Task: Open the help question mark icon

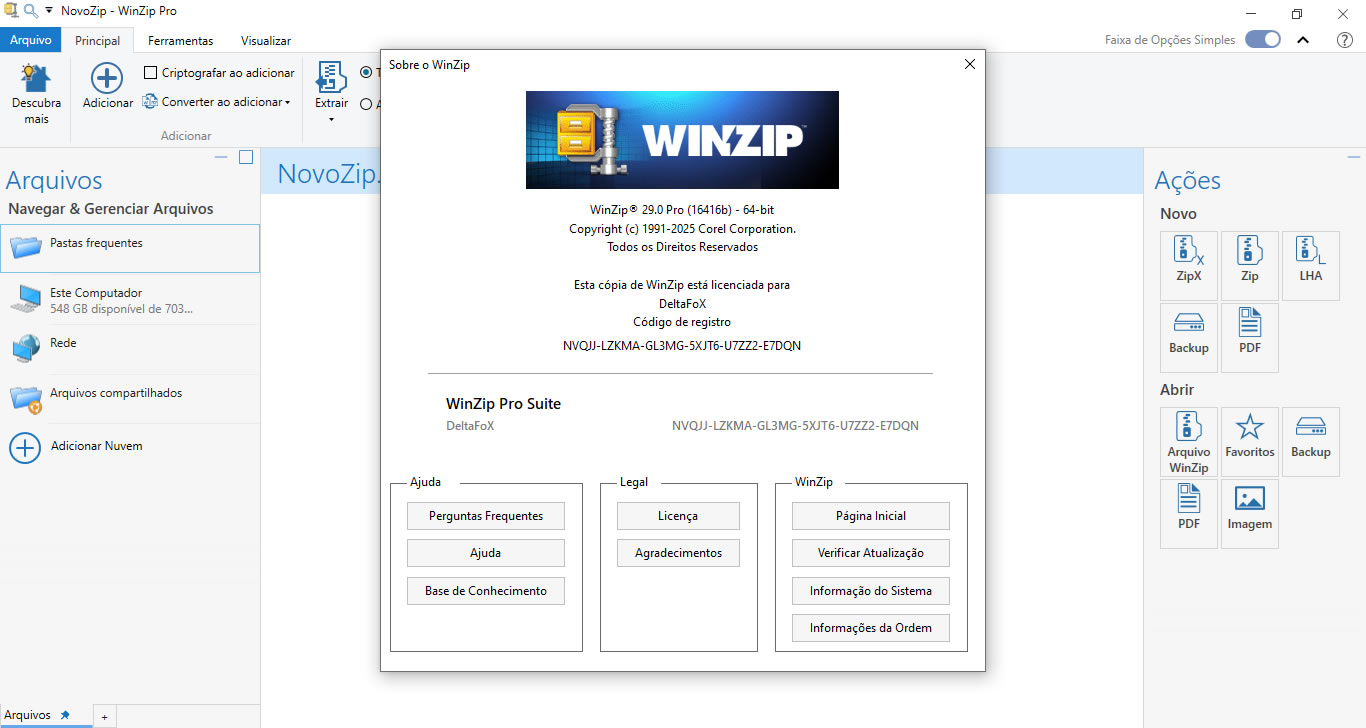Action: [1344, 40]
